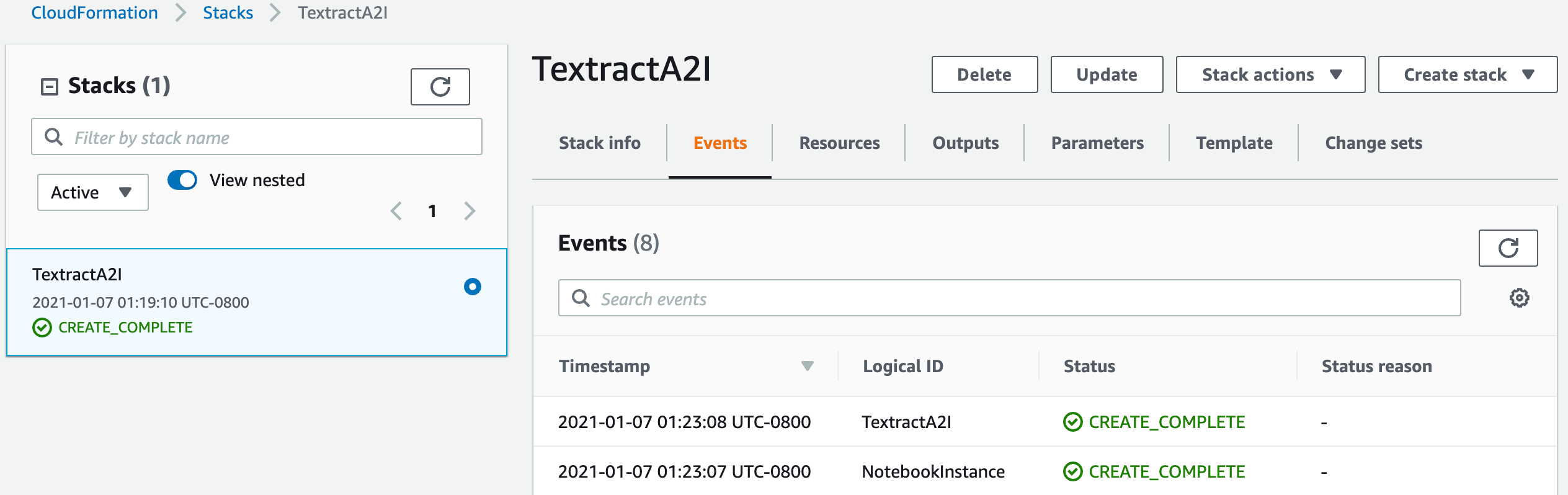Image resolution: width=1568 pixels, height=495 pixels.
Task: Click the Status reason column header
Action: pos(1376,366)
